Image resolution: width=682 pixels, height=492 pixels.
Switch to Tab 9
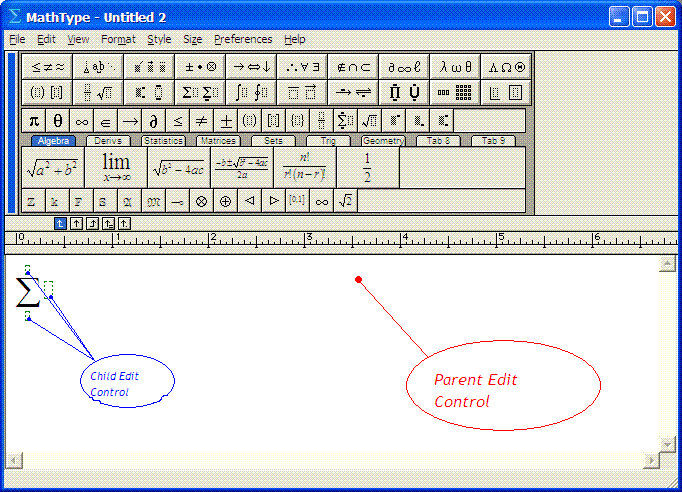click(x=493, y=141)
